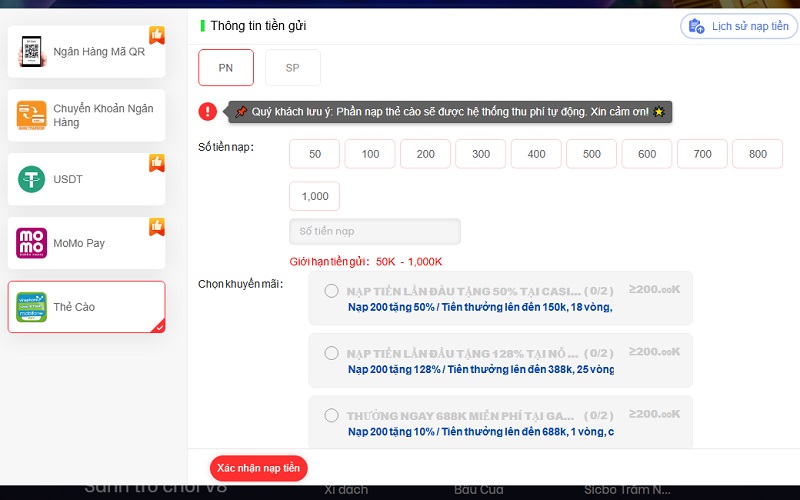Switch to the PN tab

tap(226, 68)
